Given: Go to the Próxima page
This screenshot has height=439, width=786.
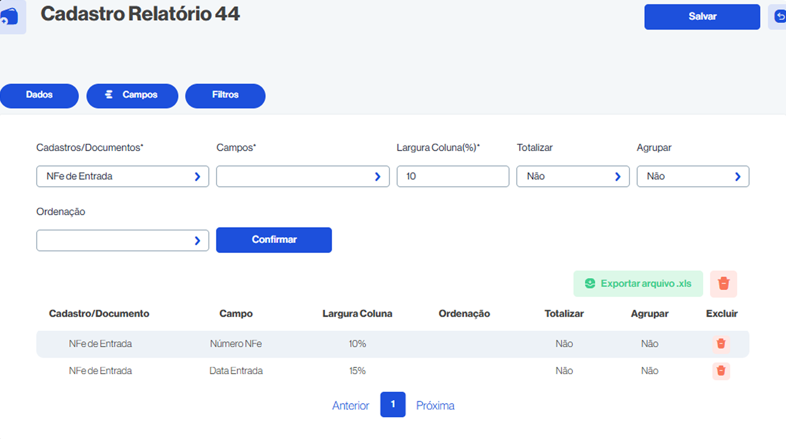Looking at the screenshot, I should [435, 406].
